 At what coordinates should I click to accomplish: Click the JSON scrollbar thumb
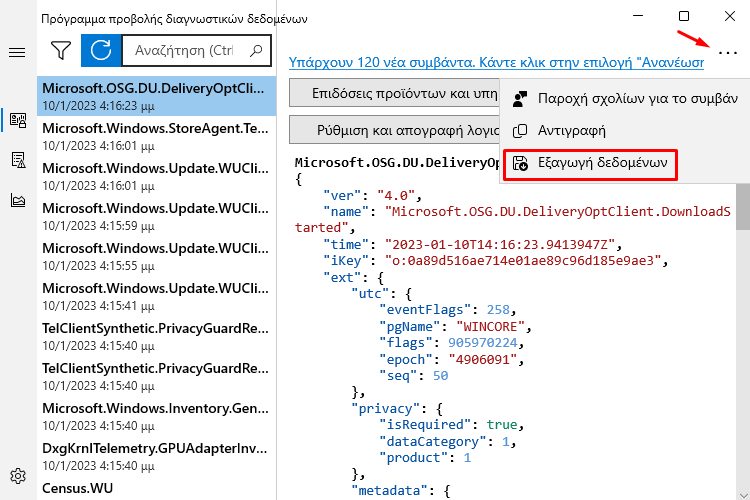(x=743, y=205)
